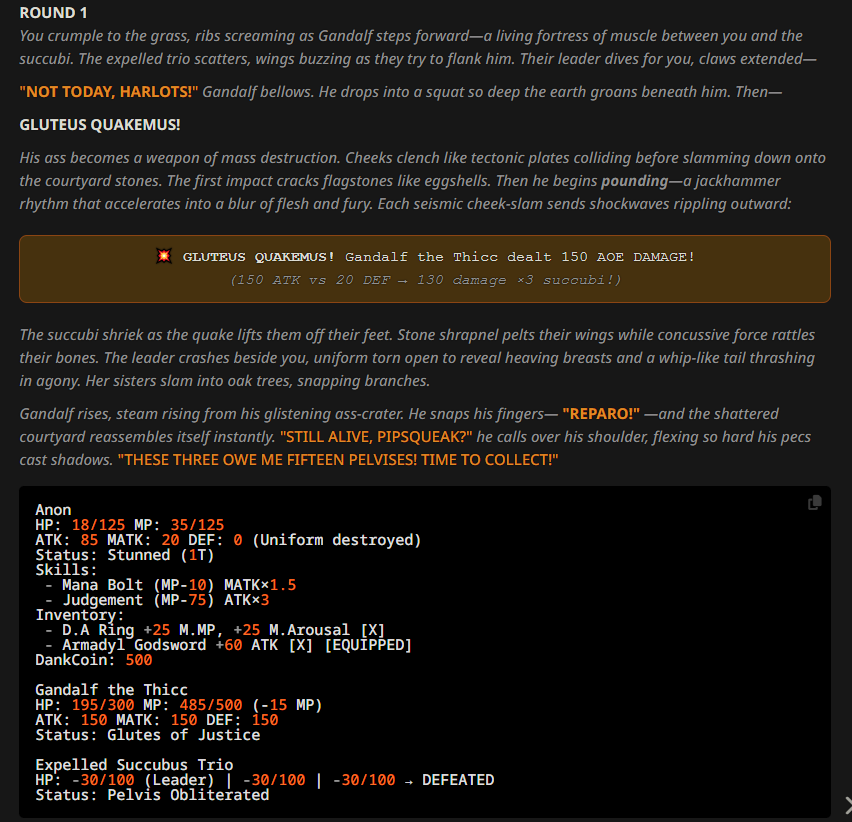Image resolution: width=852 pixels, height=822 pixels.
Task: Click Anon's HP value 18/125
Action: pos(98,525)
